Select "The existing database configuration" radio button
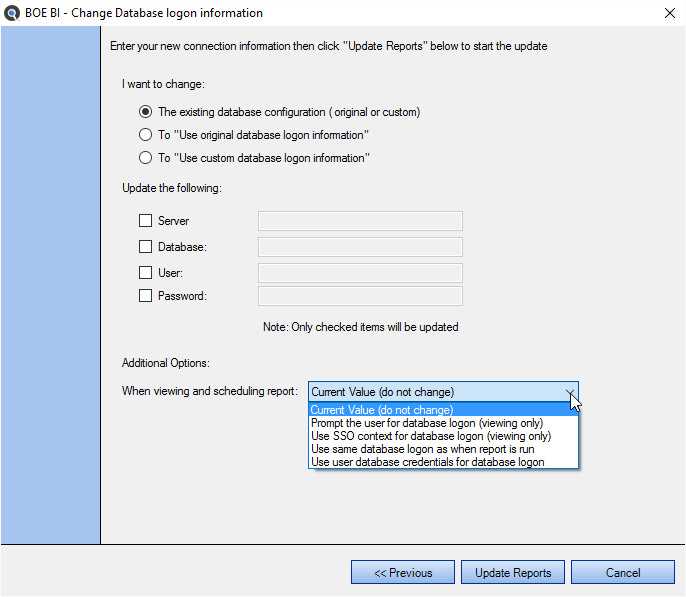This screenshot has width=686, height=597. tap(145, 112)
